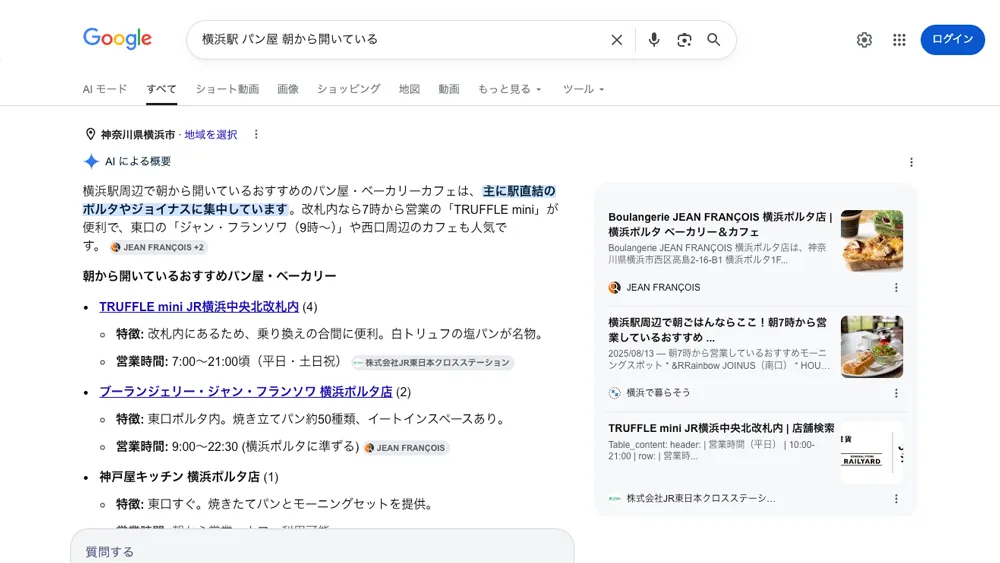
Task: Open the 地図 tab
Action: (x=409, y=89)
